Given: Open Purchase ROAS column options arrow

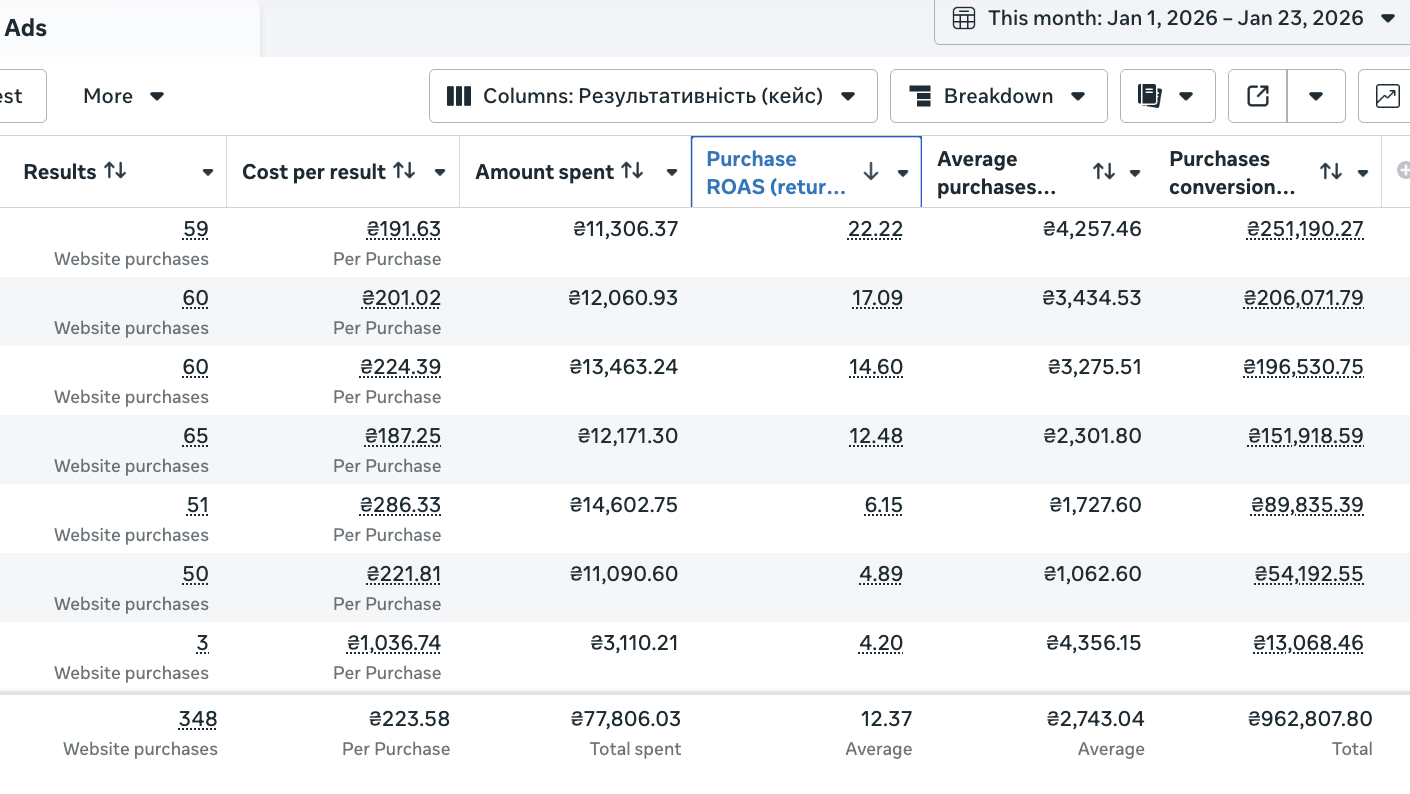Looking at the screenshot, I should tap(903, 172).
